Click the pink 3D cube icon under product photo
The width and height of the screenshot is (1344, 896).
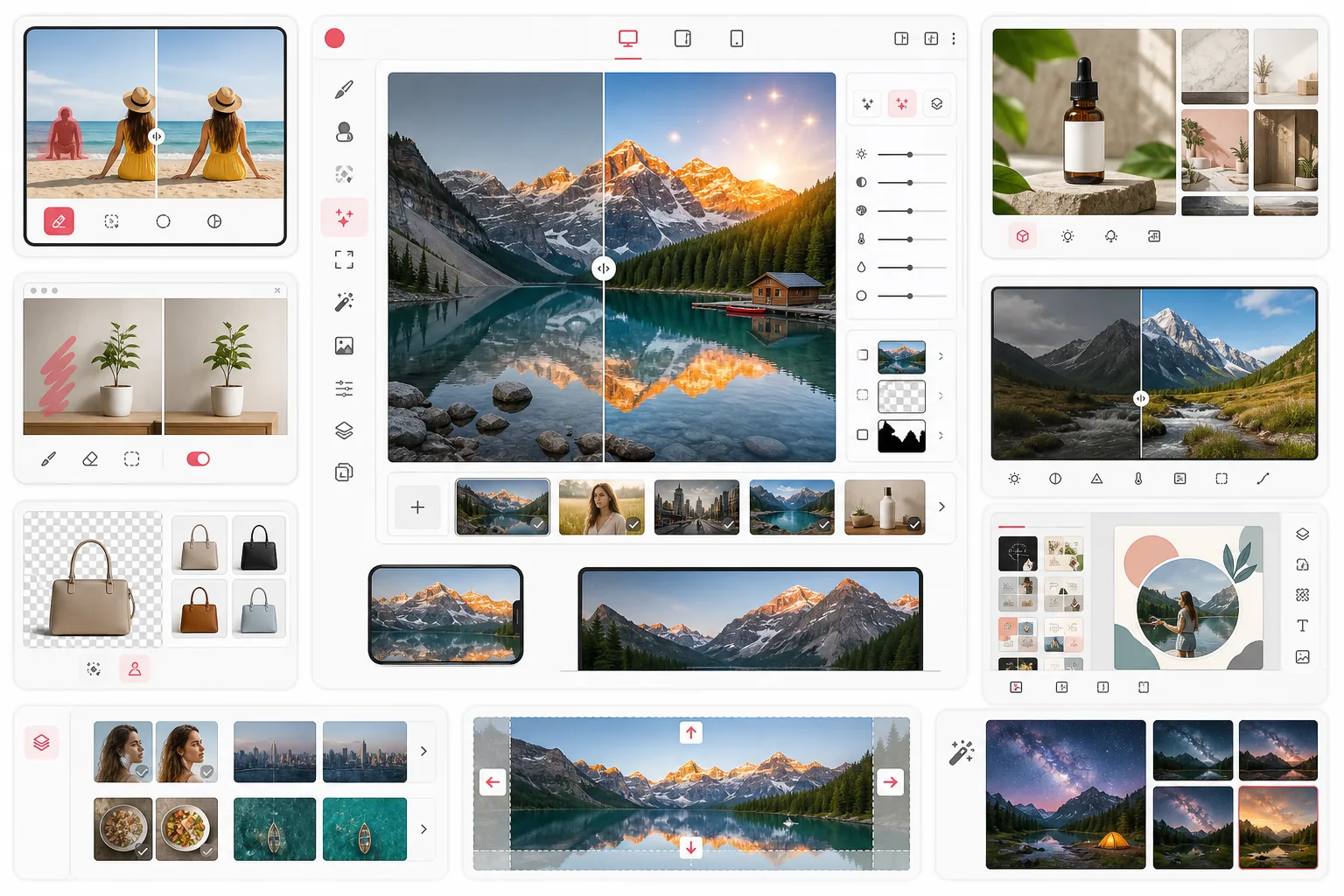pos(1022,236)
